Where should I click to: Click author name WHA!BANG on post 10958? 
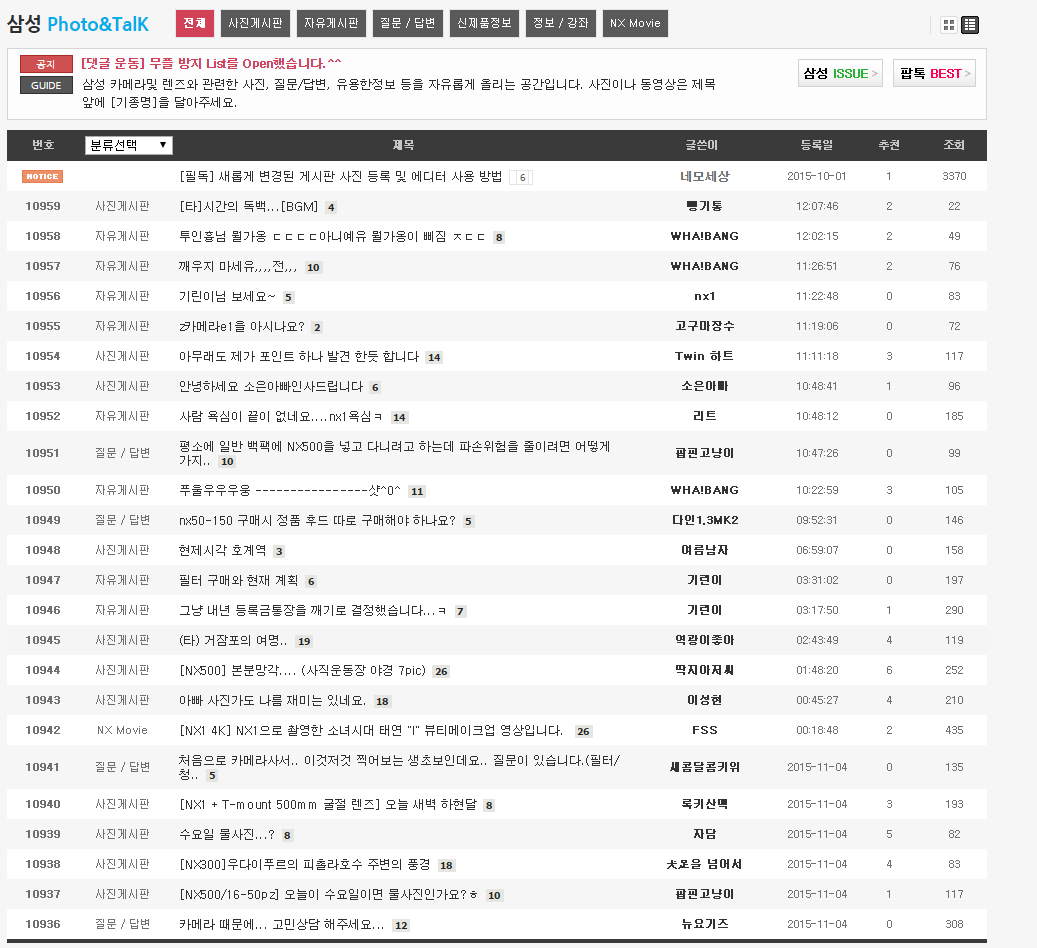click(x=704, y=236)
